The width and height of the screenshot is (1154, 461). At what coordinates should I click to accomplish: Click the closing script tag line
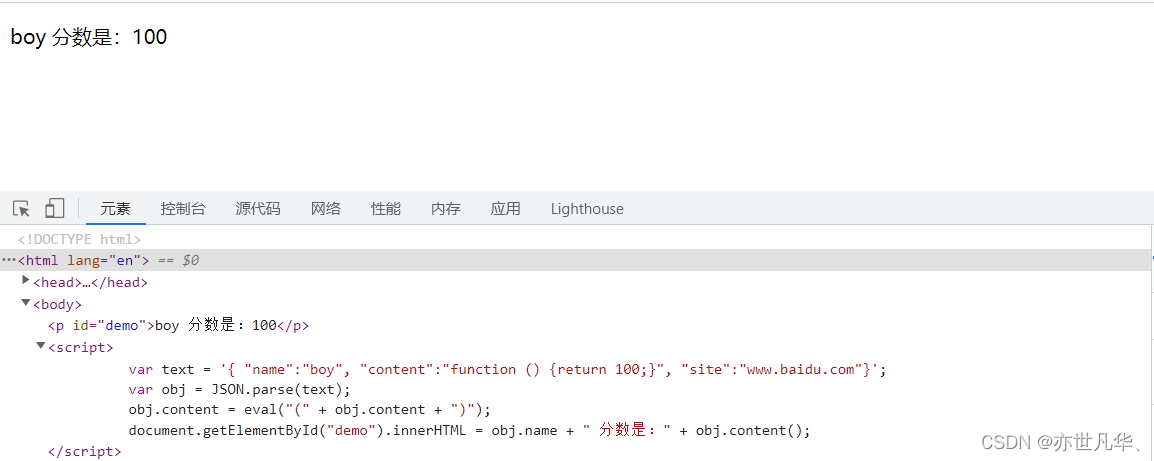tap(85, 452)
